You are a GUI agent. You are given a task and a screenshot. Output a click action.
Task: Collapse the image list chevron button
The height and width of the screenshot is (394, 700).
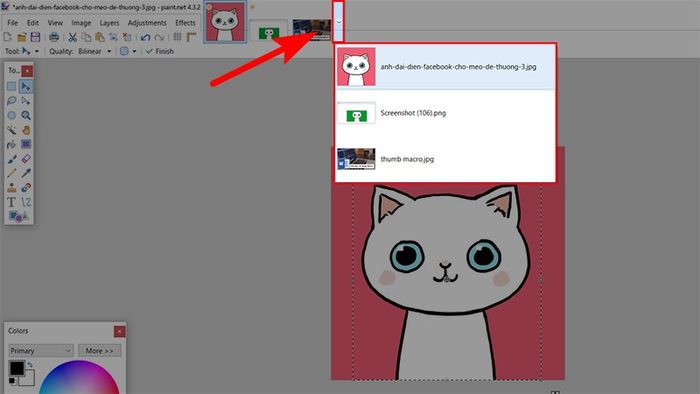(338, 21)
